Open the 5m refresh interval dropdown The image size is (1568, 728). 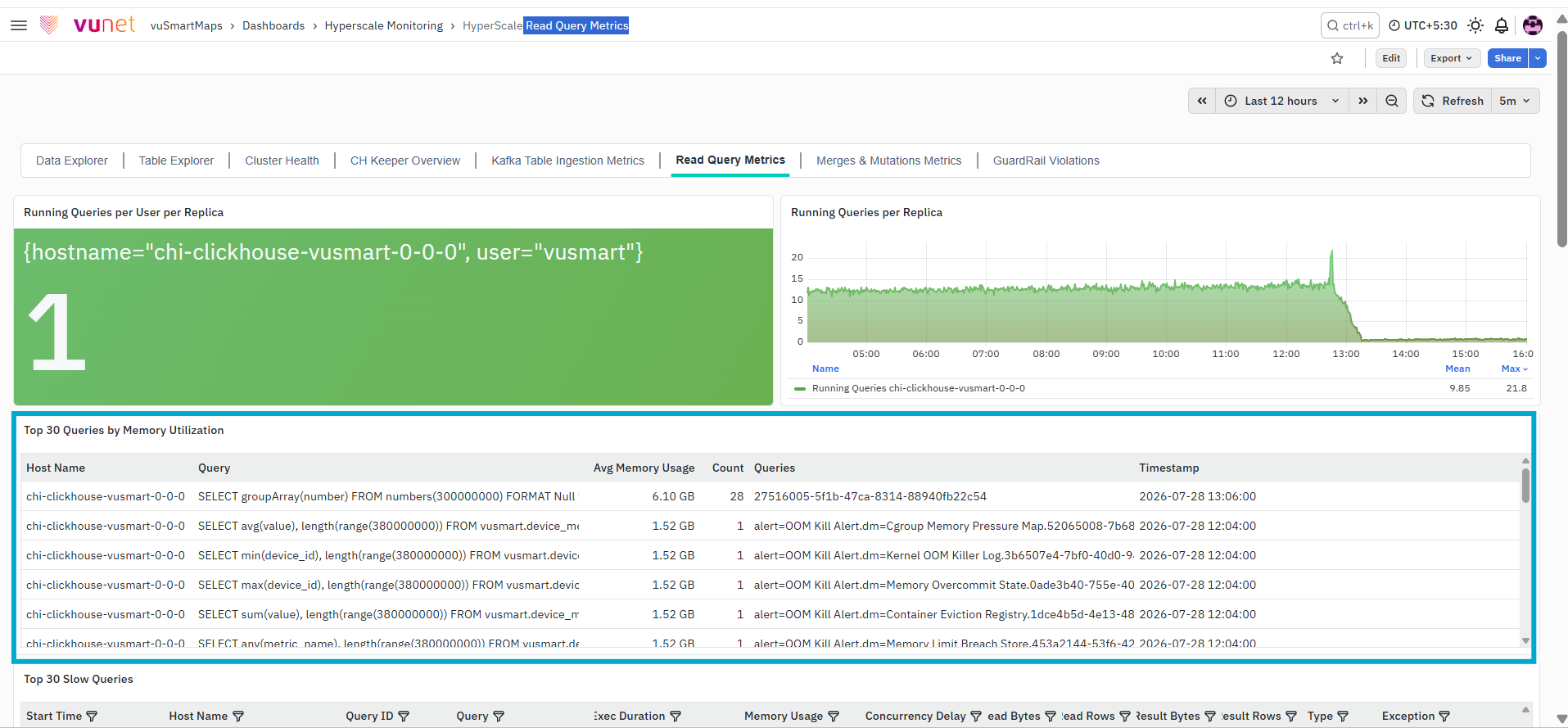tap(1515, 101)
